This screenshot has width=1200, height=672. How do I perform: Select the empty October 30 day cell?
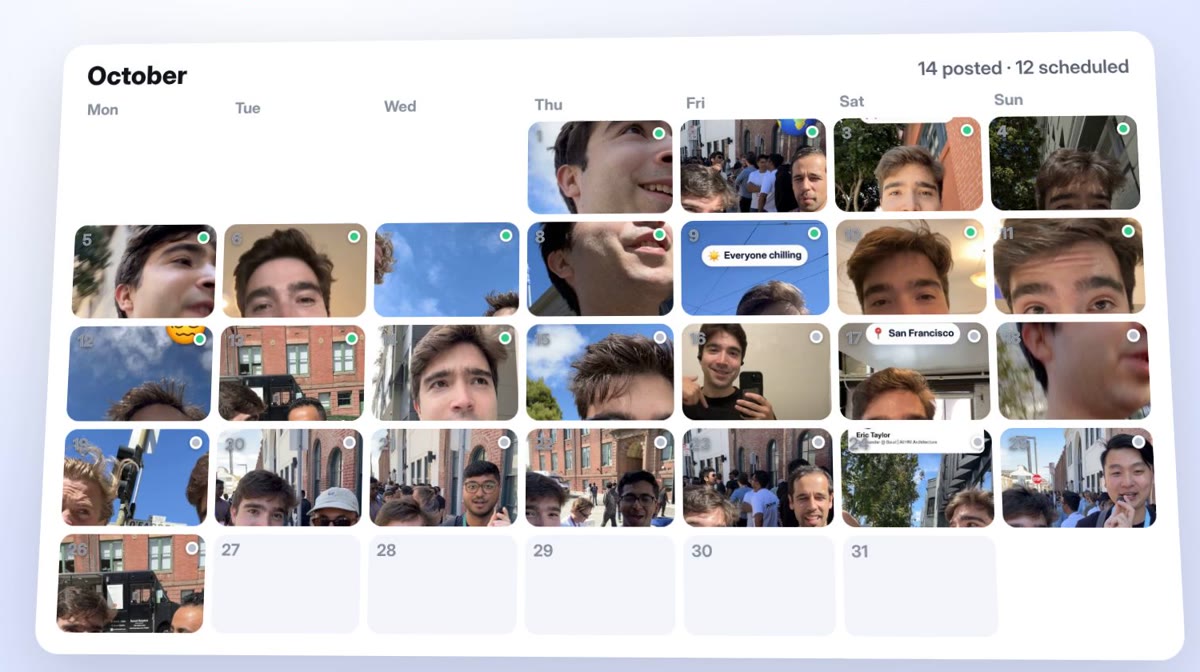coord(759,586)
